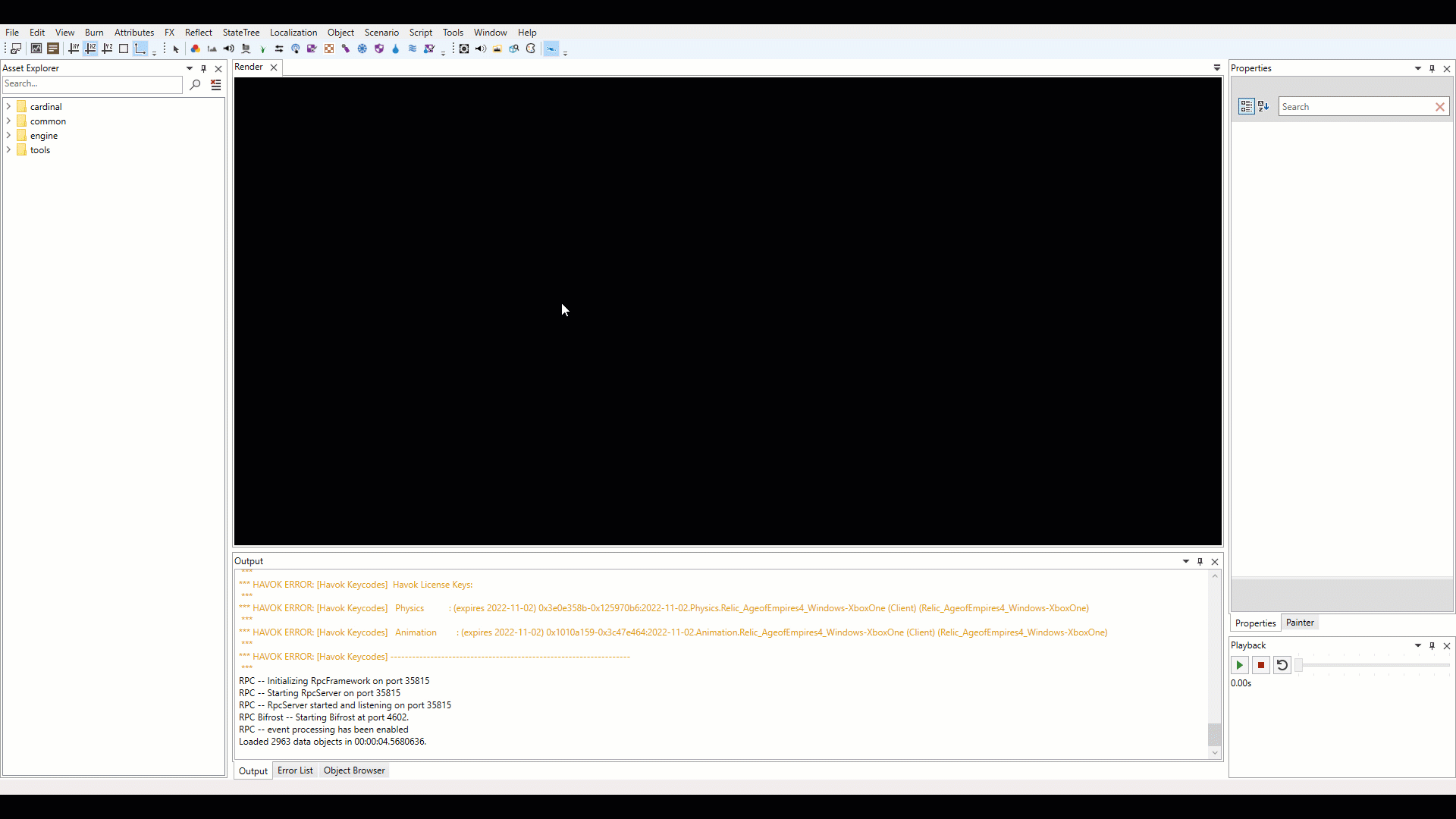Stop playback with the red stop button
1456x819 pixels.
[x=1261, y=665]
